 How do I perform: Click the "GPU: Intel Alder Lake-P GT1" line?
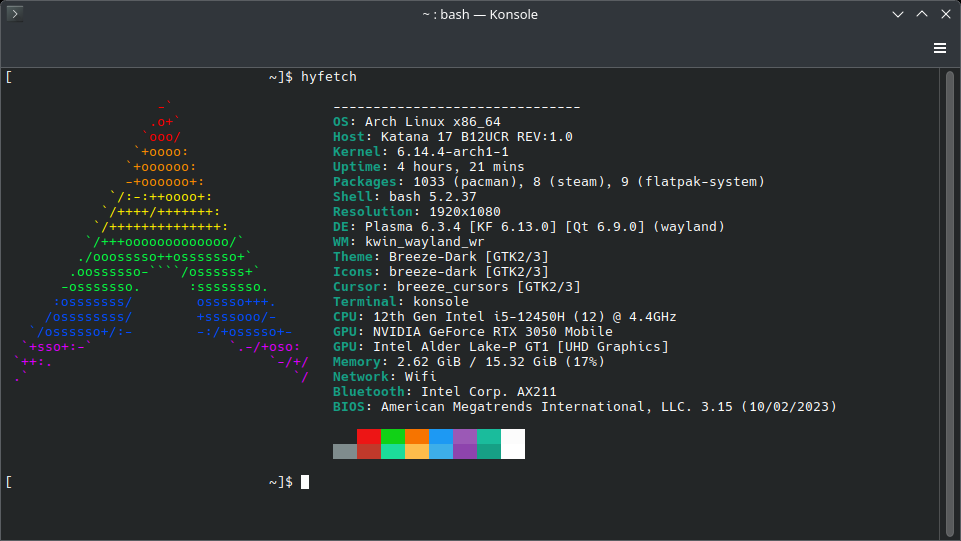pyautogui.click(x=501, y=347)
